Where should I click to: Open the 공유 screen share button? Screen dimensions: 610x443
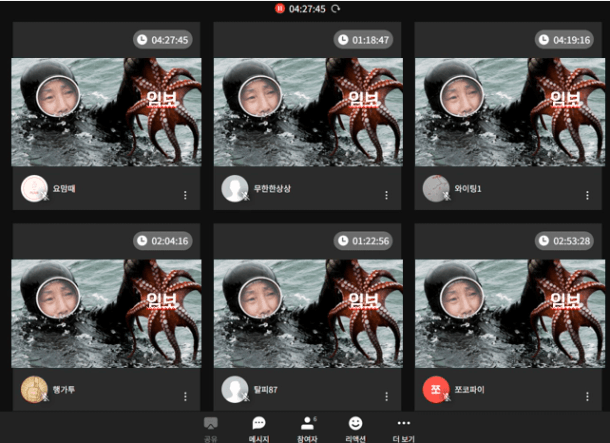[210, 429]
